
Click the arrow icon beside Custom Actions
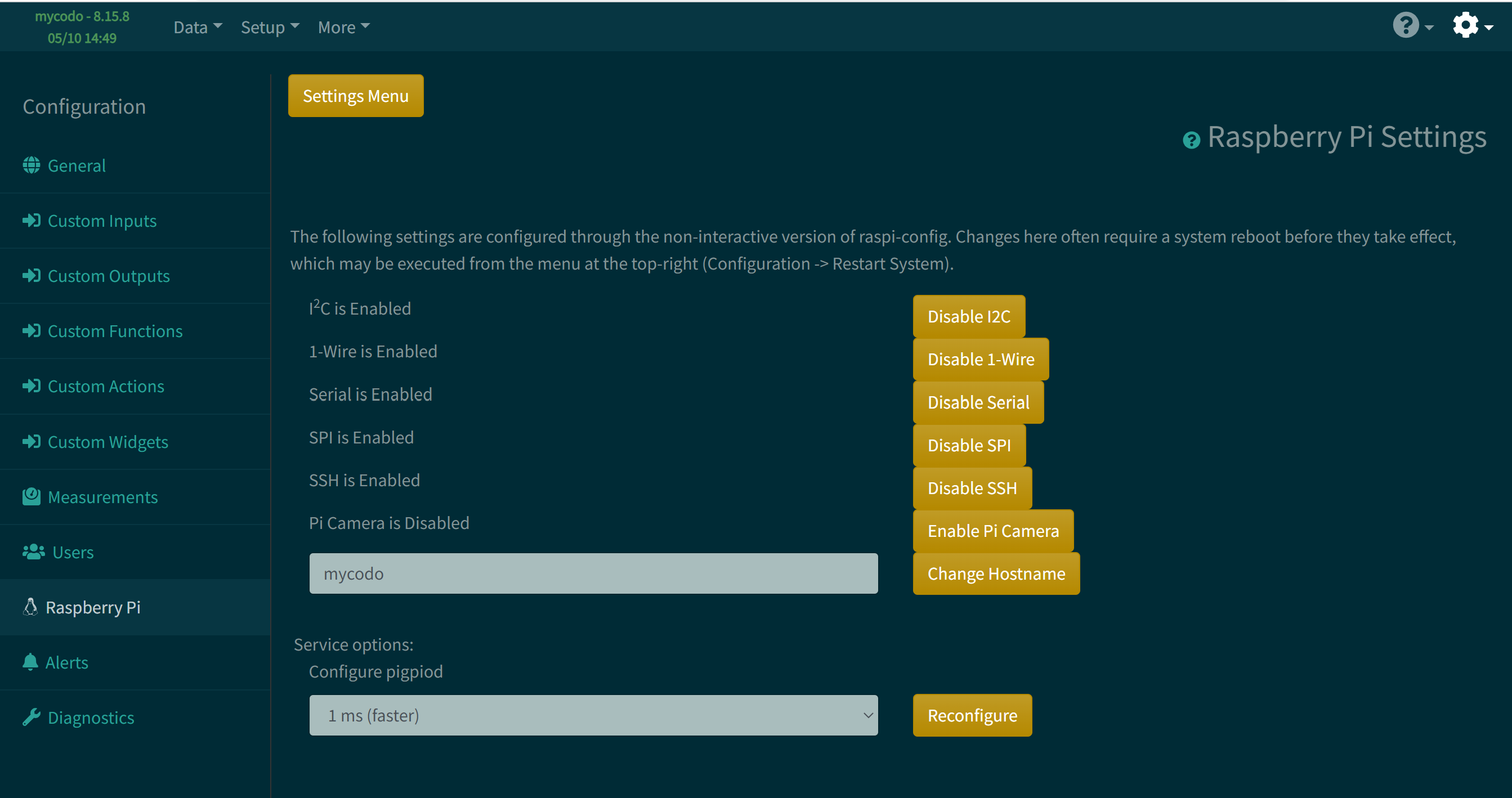(31, 386)
